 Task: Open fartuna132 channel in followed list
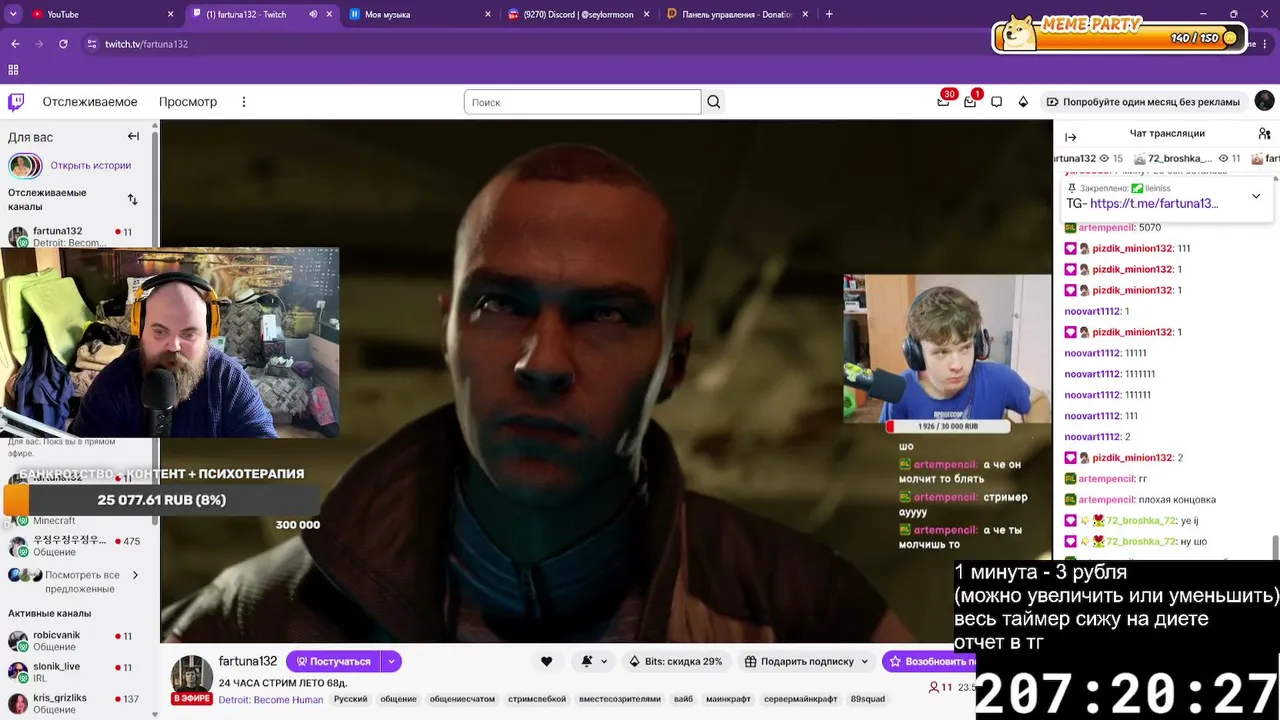point(76,236)
